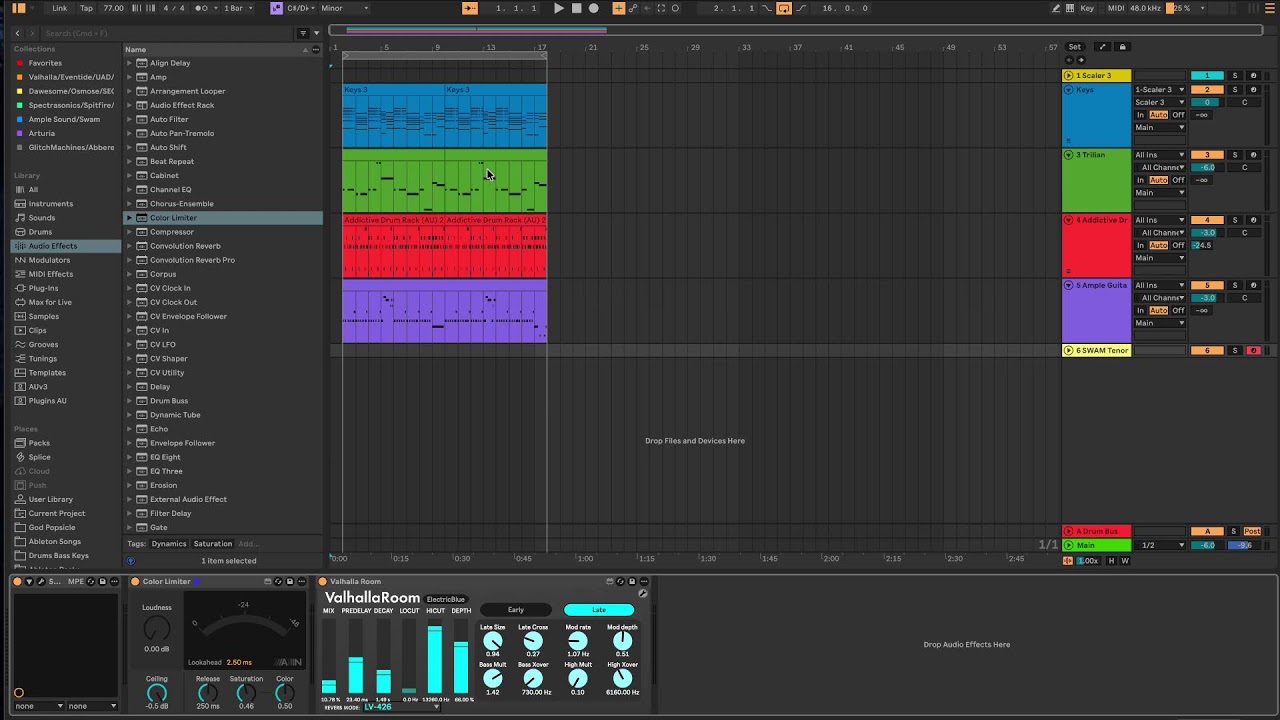The image size is (1280, 720).
Task: Click the Late Size knob
Action: pos(492,641)
